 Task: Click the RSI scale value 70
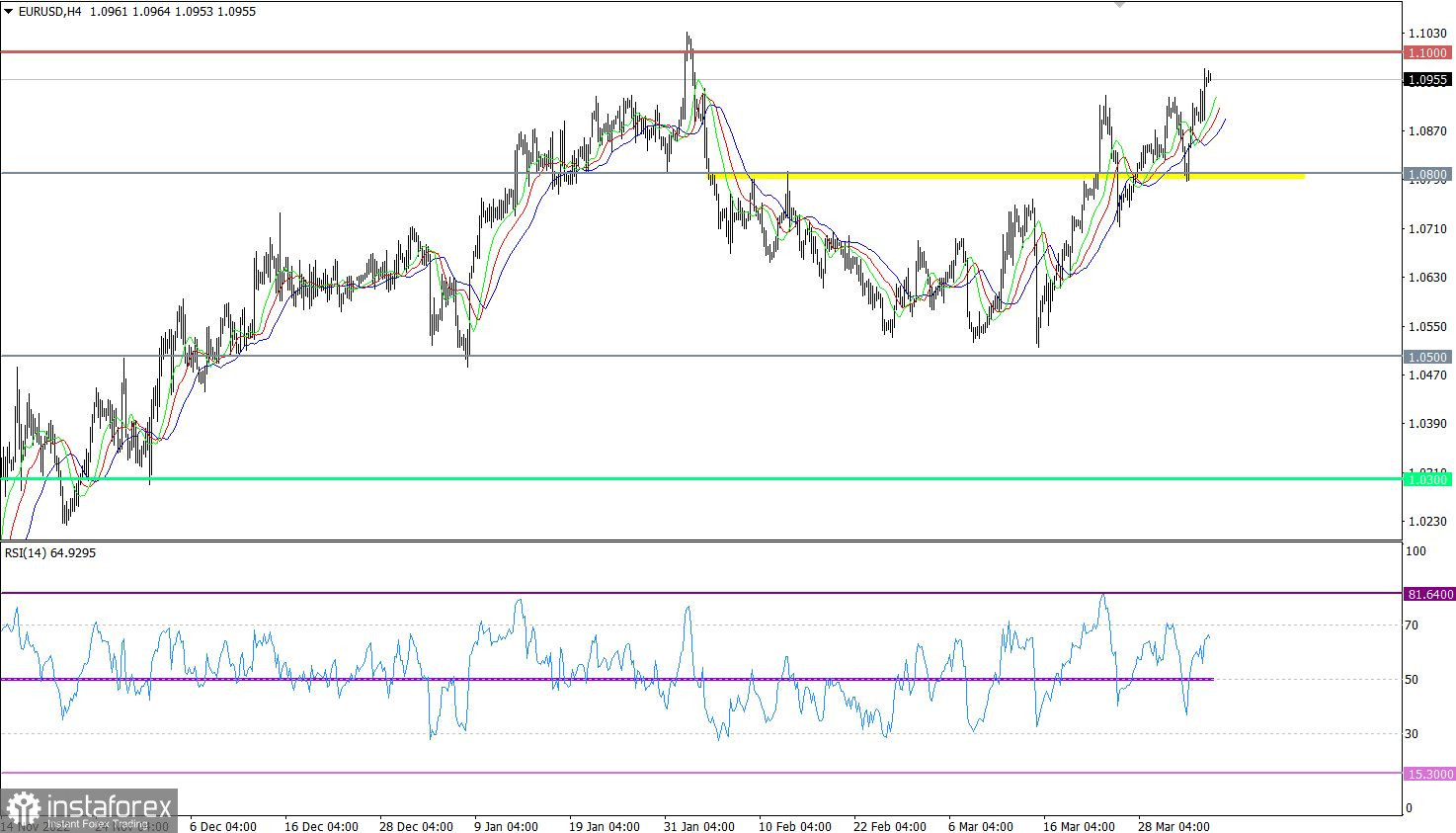coord(1413,625)
